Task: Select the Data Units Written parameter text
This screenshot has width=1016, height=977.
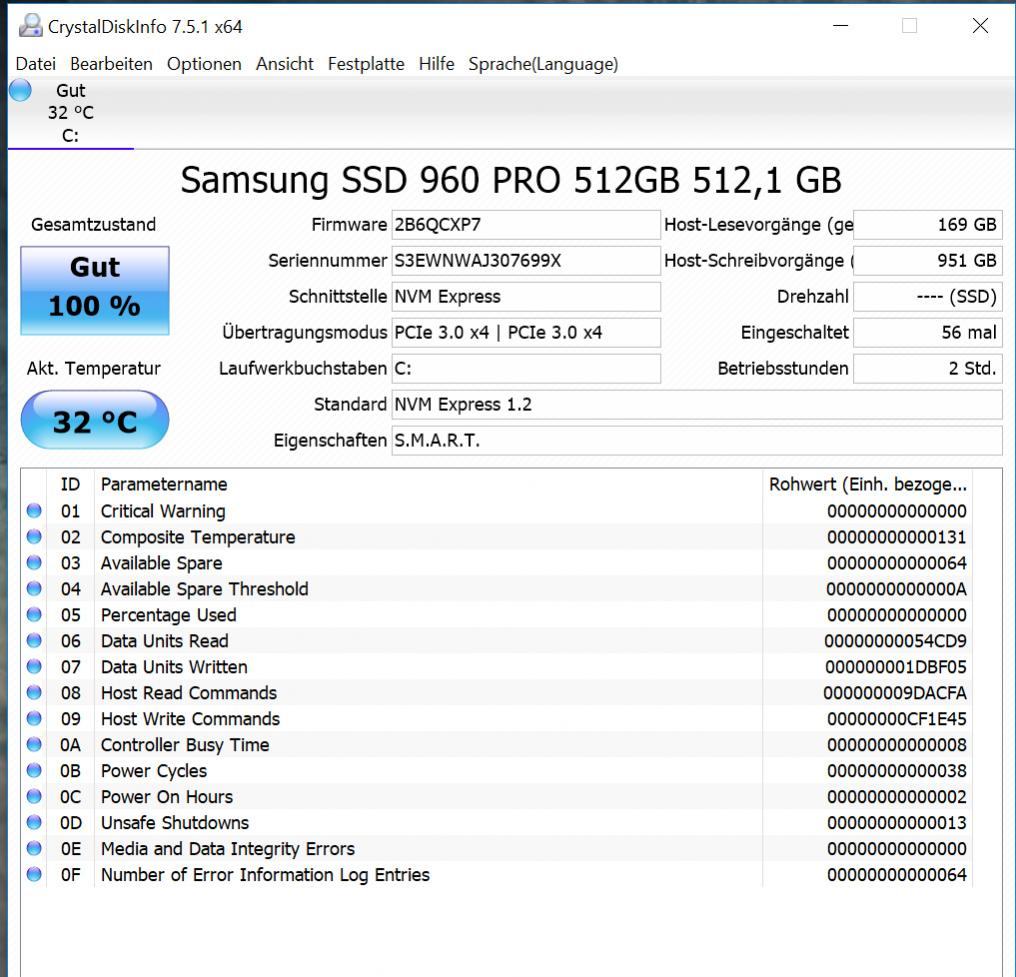Action: point(174,667)
